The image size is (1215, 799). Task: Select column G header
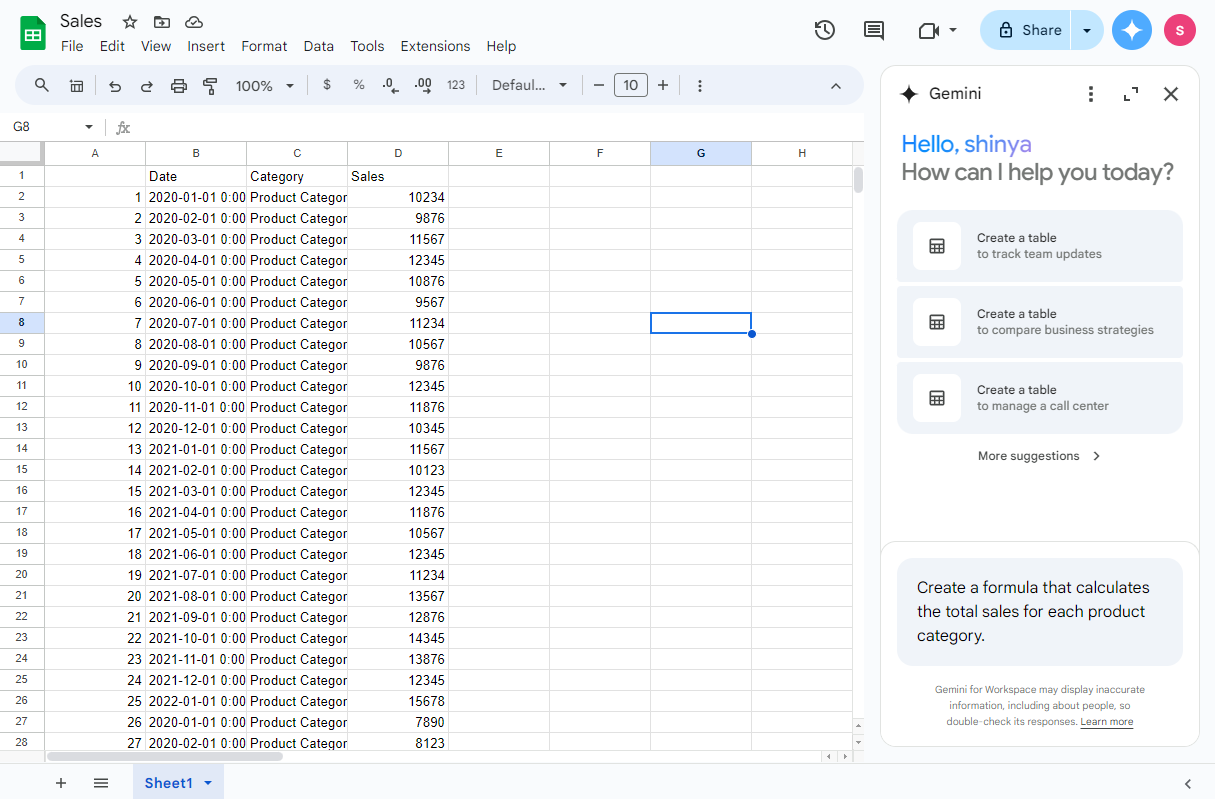click(701, 153)
